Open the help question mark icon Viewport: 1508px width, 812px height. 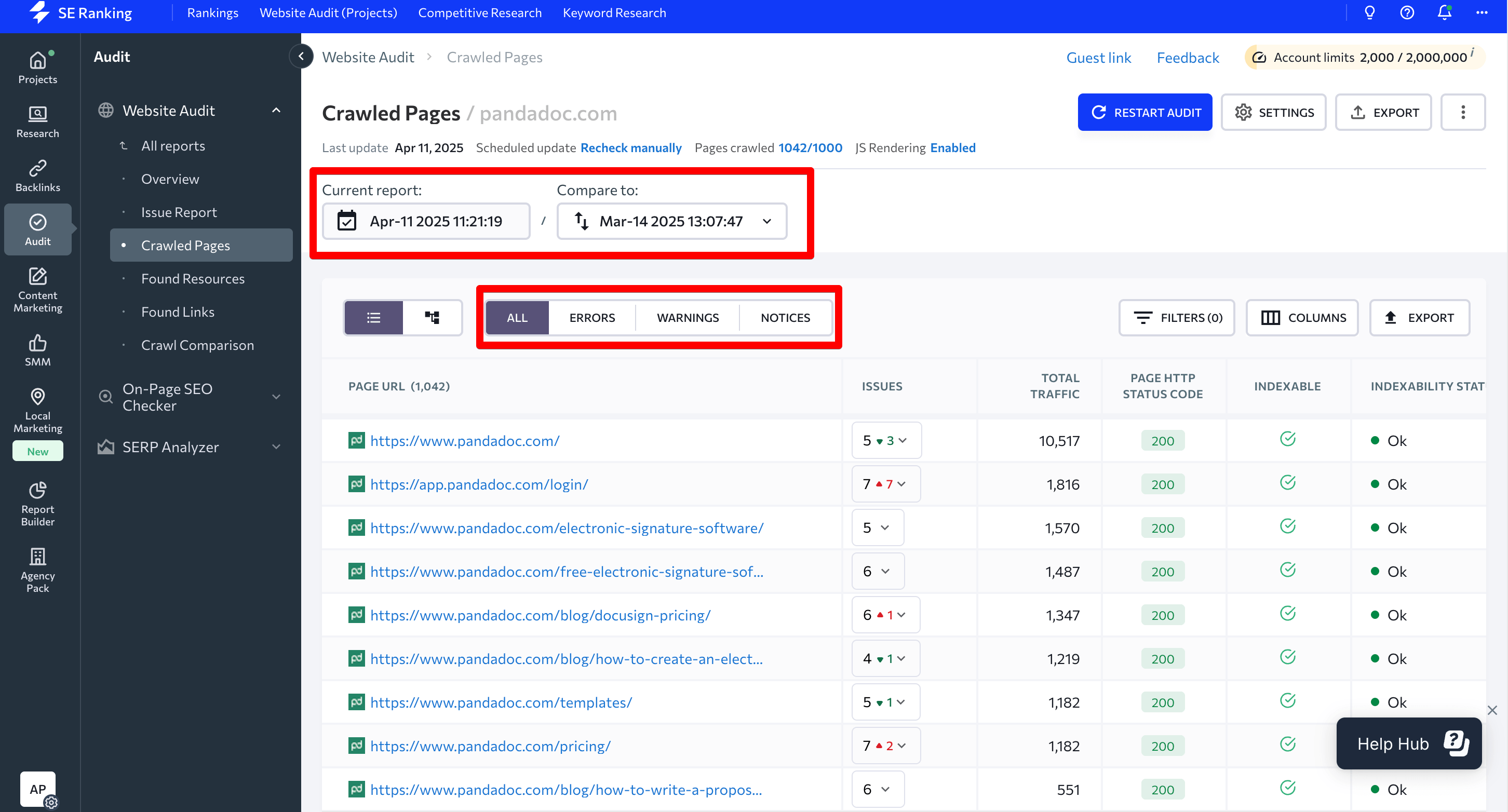pos(1407,13)
